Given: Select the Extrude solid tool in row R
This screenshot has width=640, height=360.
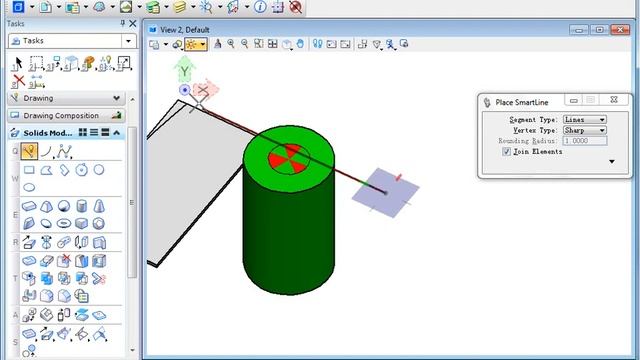Looking at the screenshot, I should click(x=29, y=242).
